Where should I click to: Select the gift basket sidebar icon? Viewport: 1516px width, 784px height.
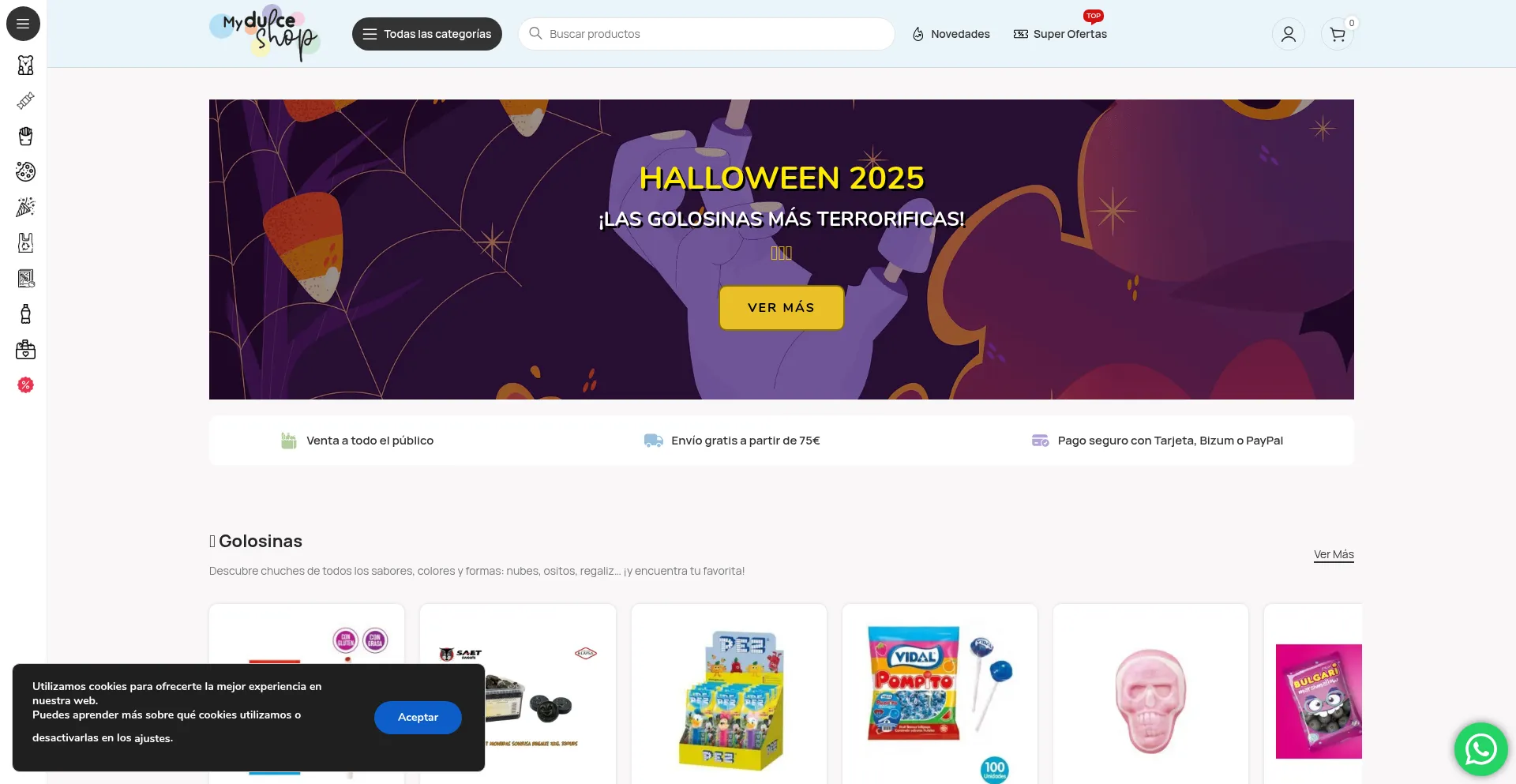coord(25,349)
